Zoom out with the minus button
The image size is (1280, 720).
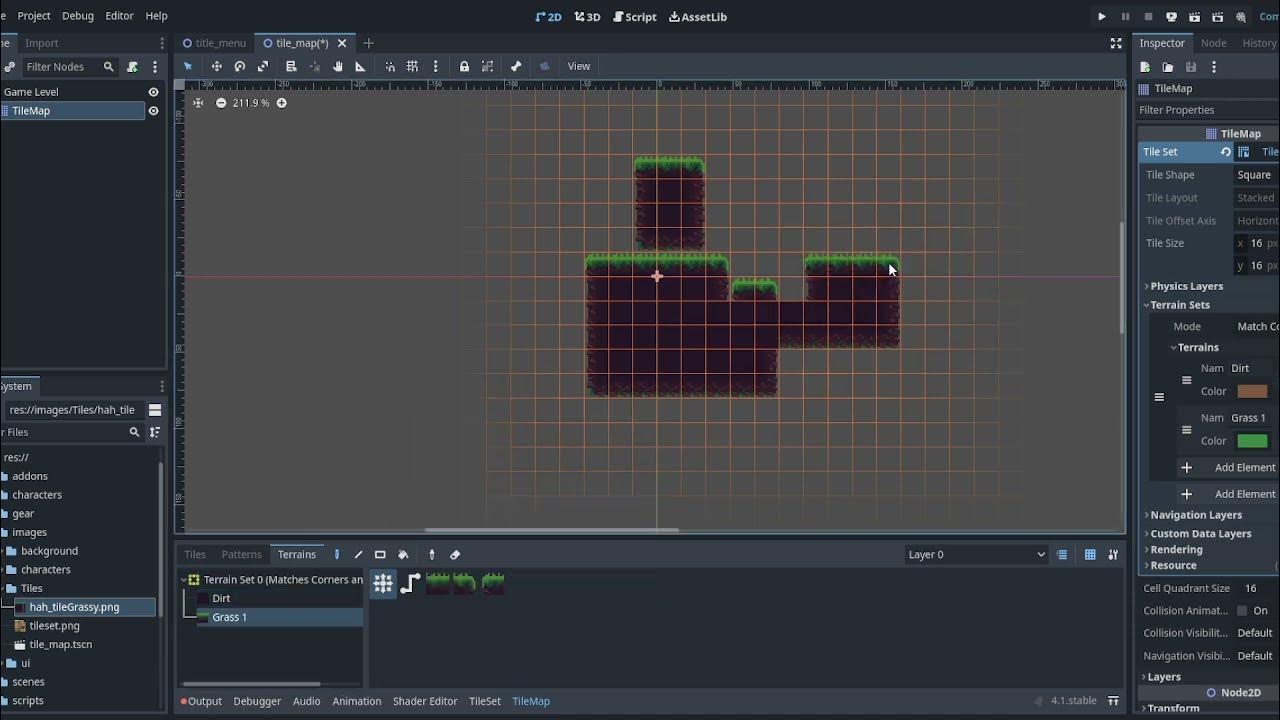[x=221, y=103]
